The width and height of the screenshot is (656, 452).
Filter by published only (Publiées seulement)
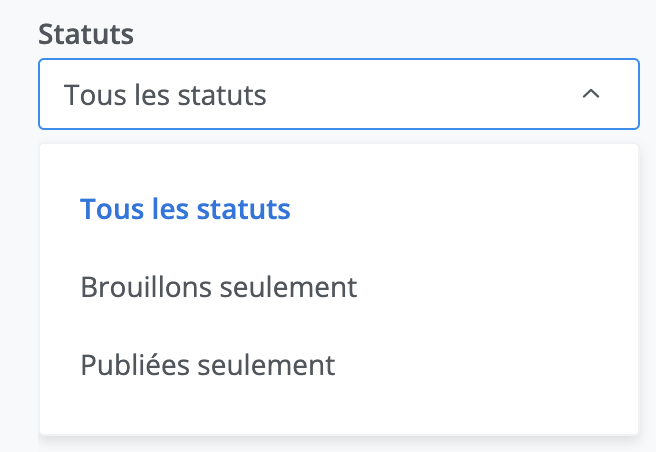[x=207, y=365]
